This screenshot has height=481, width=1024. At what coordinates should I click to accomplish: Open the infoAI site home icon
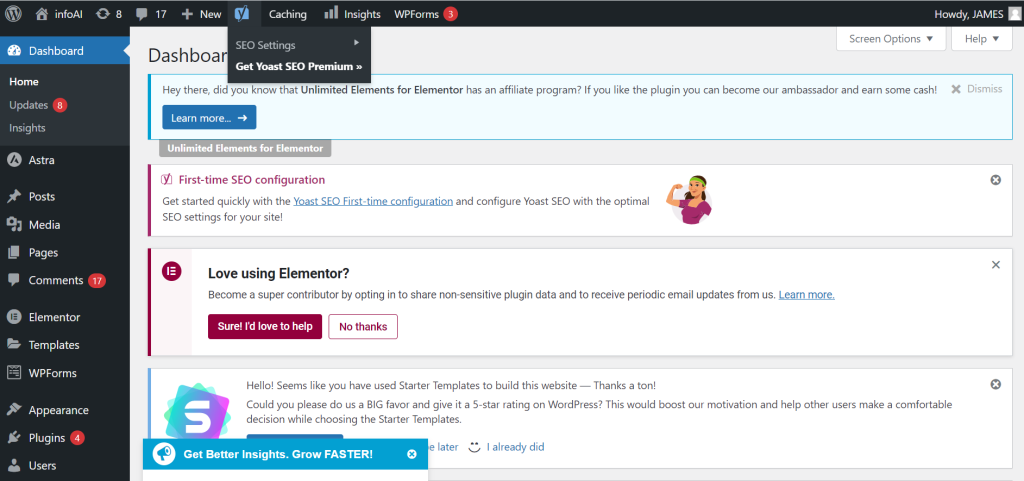point(42,14)
